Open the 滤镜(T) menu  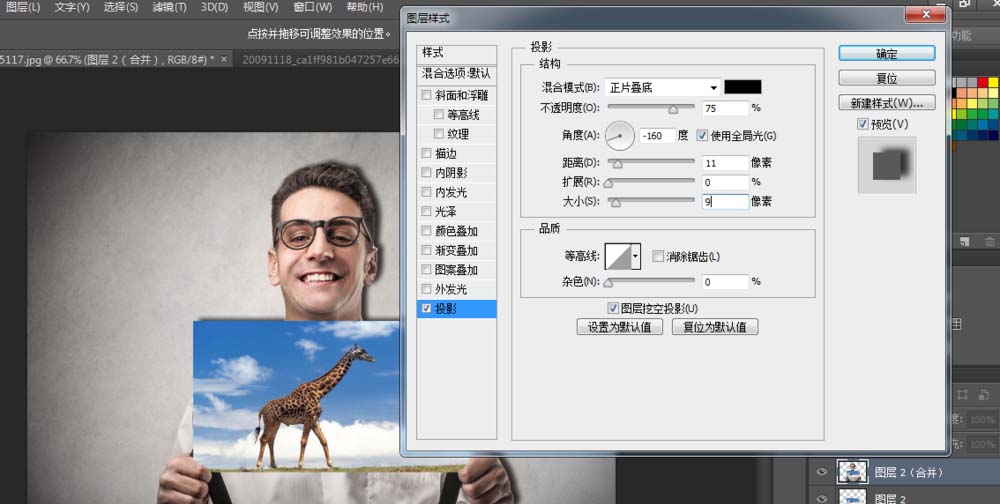(x=169, y=8)
